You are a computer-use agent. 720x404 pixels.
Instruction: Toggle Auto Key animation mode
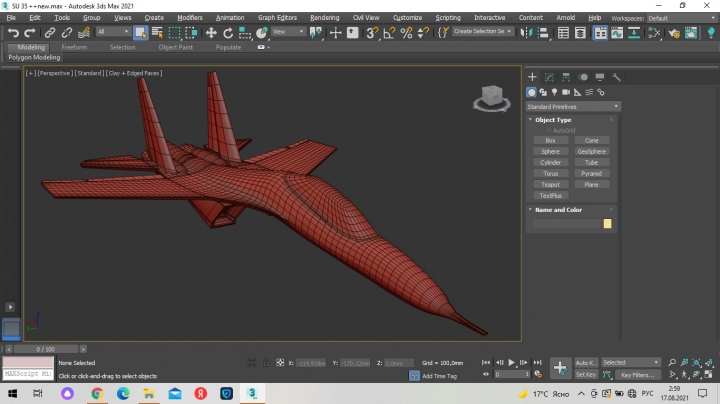point(586,363)
